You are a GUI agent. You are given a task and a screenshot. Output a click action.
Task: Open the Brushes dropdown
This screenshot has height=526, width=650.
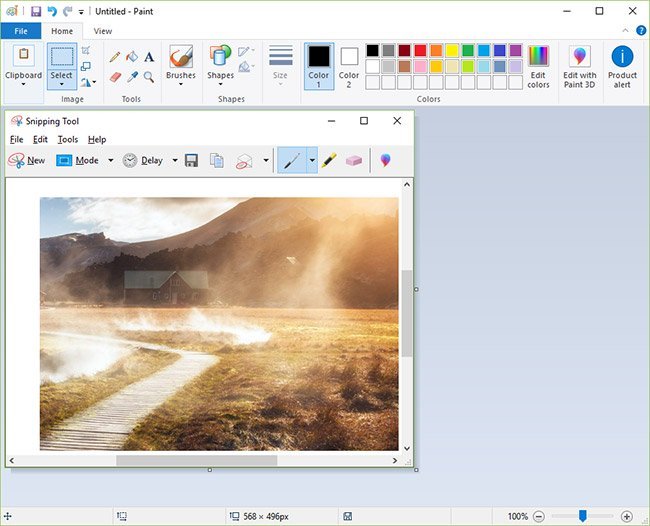(181, 84)
